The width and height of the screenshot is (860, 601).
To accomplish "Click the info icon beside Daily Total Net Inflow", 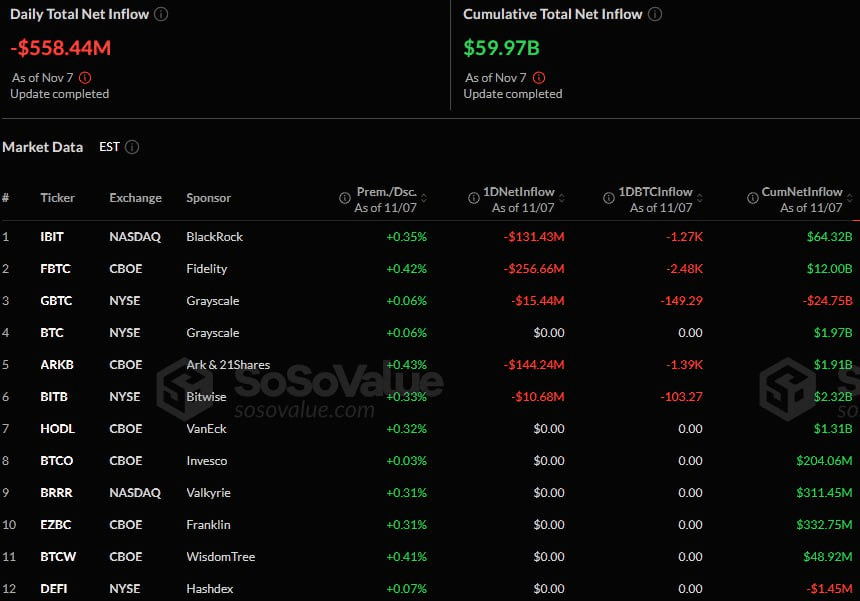I will (160, 14).
